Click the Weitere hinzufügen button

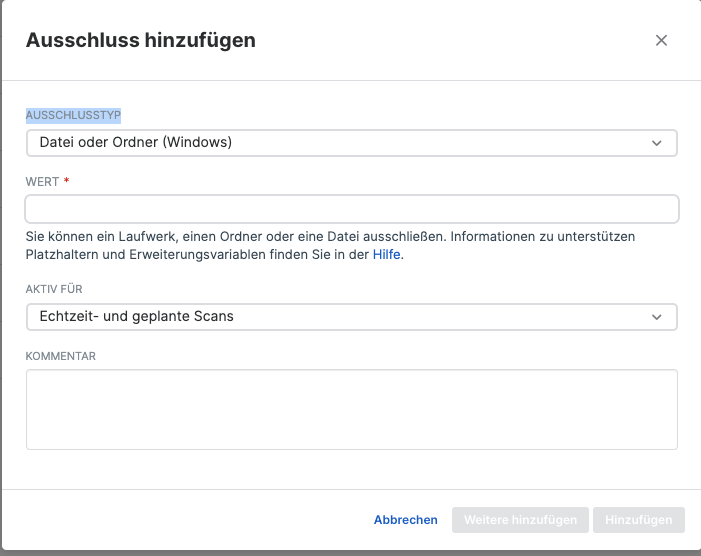[519, 520]
